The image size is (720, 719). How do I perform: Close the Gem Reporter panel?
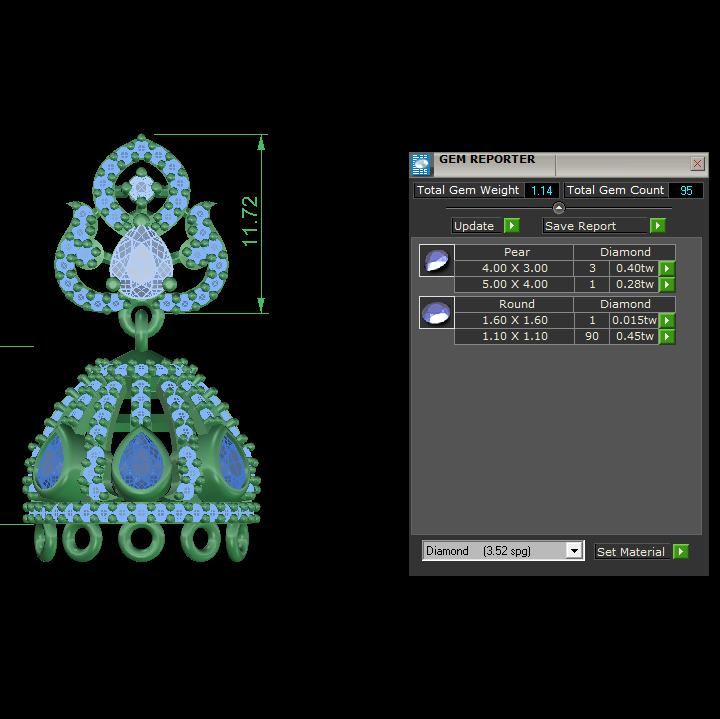(697, 163)
